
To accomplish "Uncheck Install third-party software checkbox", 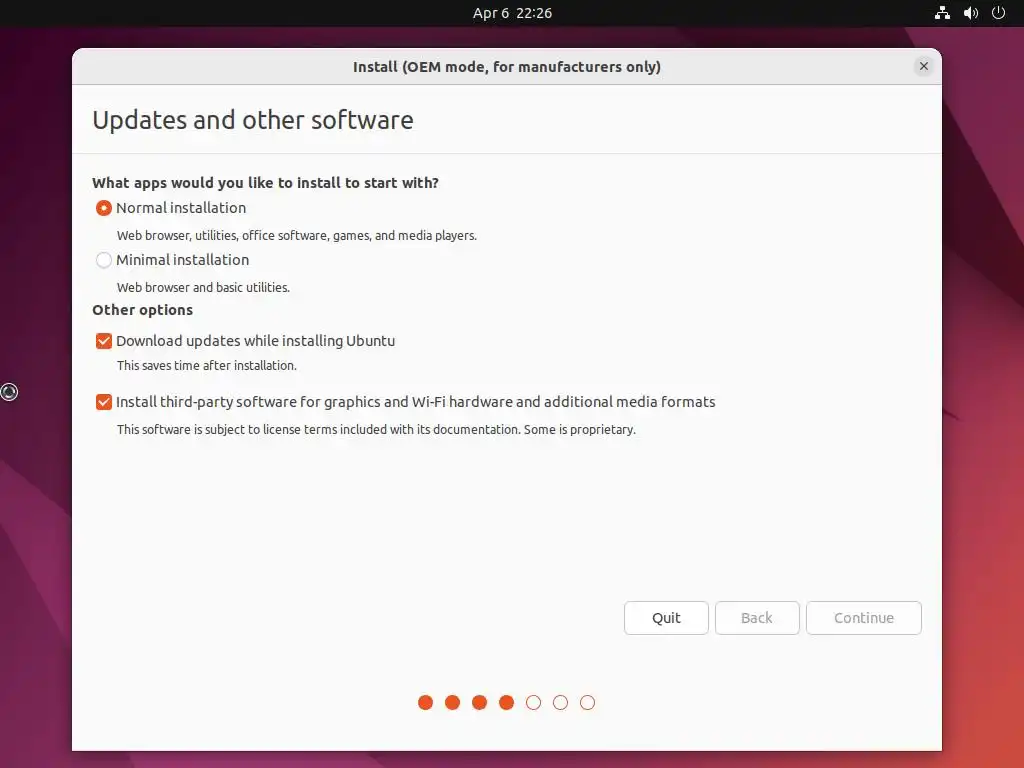I will (104, 402).
